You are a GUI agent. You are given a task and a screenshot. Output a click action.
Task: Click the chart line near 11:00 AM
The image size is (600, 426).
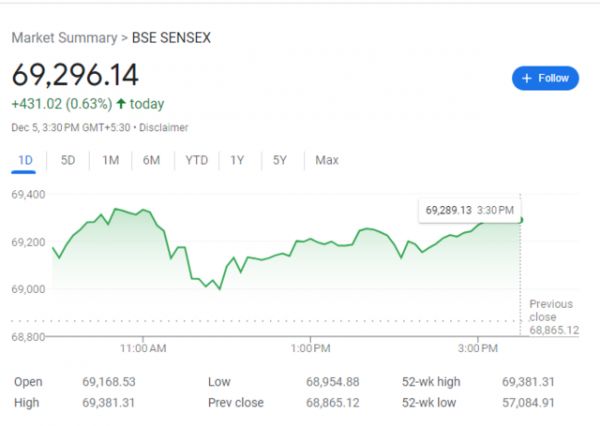click(x=143, y=211)
